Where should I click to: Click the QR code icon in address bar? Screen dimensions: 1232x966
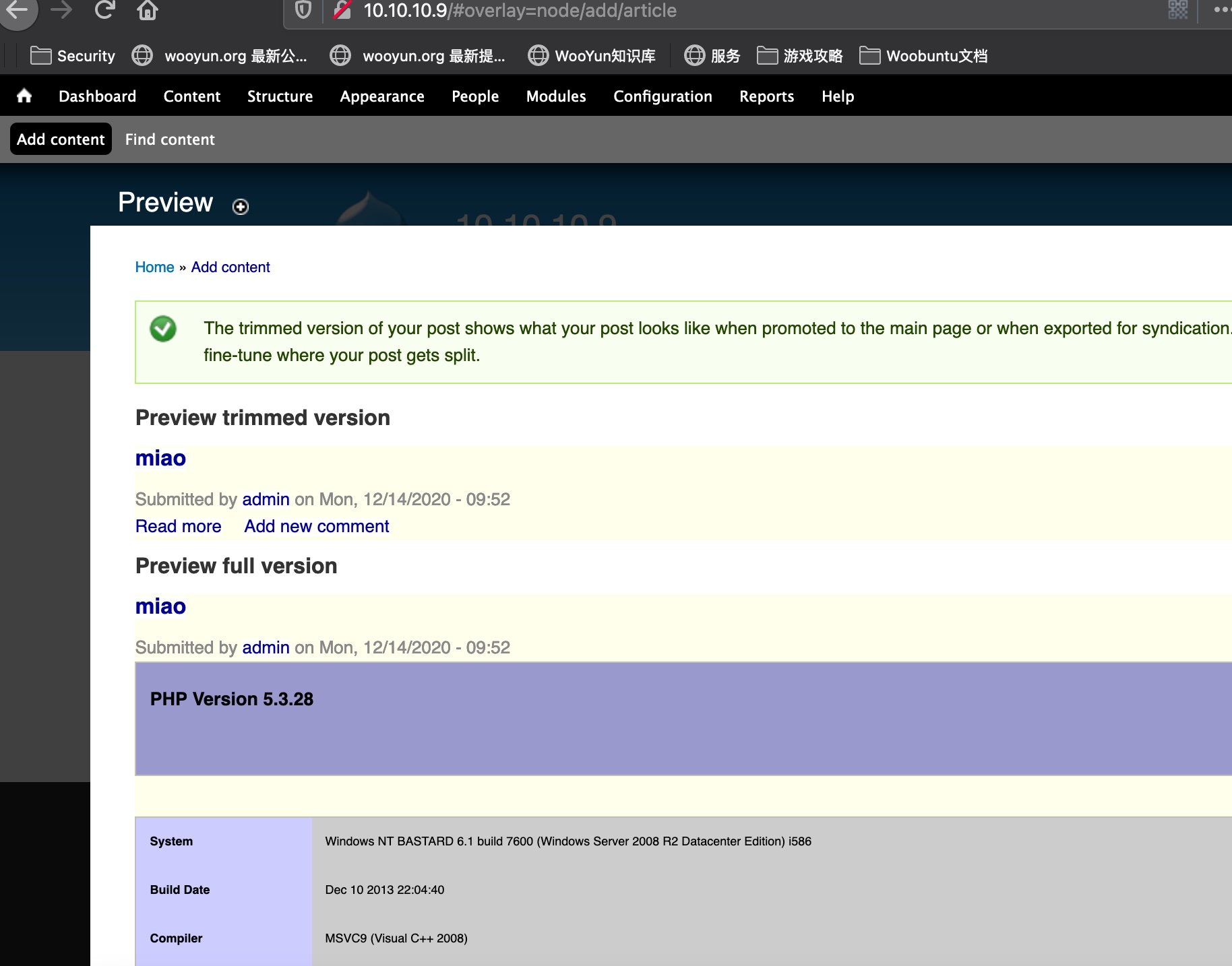(1177, 10)
